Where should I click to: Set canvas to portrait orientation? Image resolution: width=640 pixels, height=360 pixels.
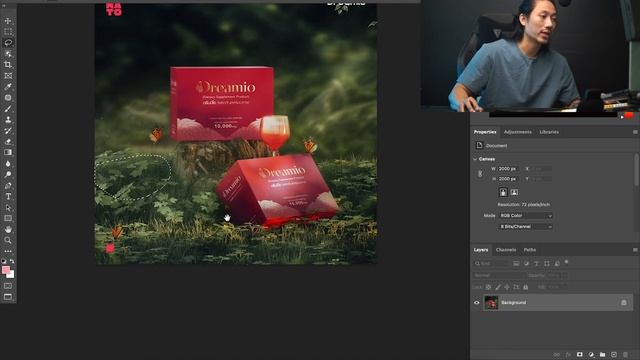tap(503, 192)
